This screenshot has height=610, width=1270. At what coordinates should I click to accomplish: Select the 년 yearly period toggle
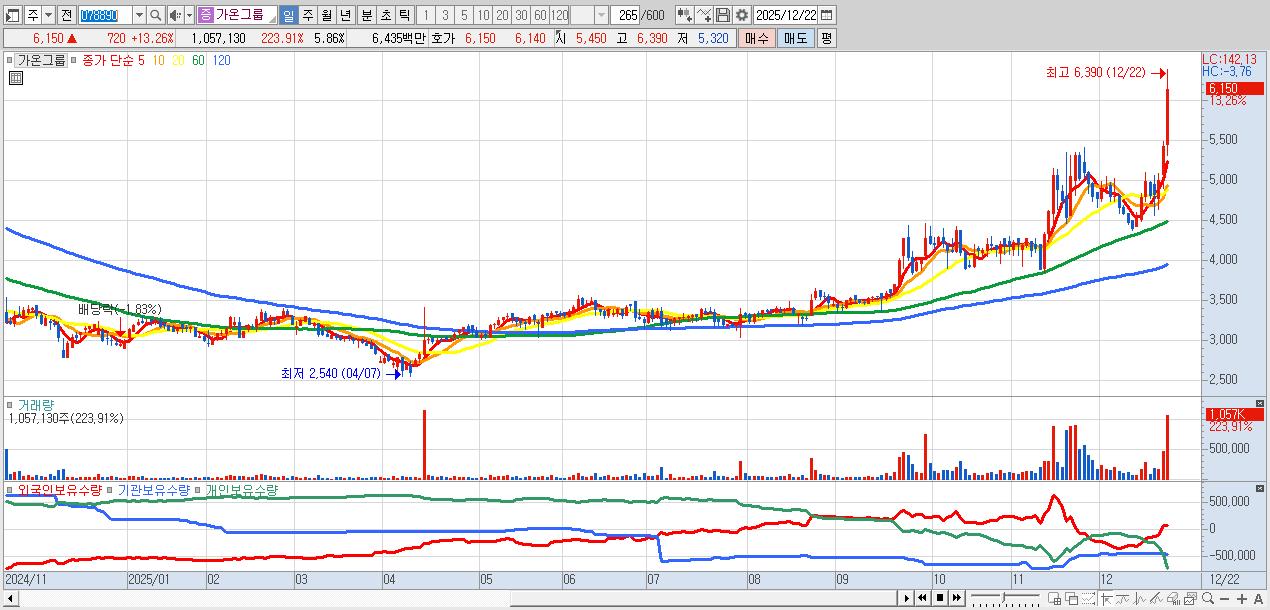coord(345,15)
